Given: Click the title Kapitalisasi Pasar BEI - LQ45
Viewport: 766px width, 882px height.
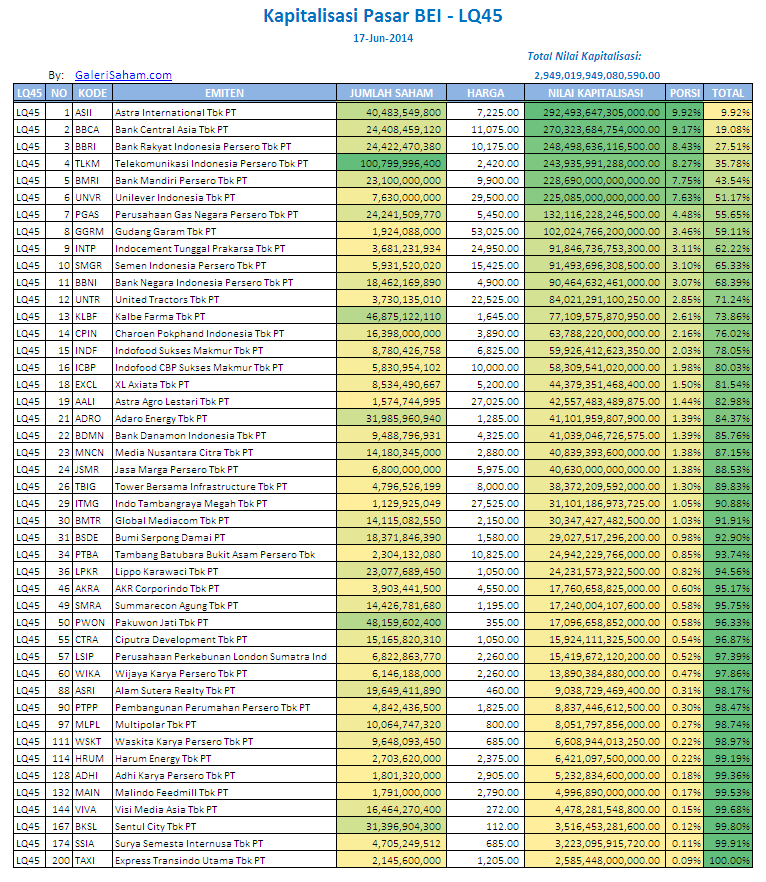Looking at the screenshot, I should pyautogui.click(x=382, y=16).
